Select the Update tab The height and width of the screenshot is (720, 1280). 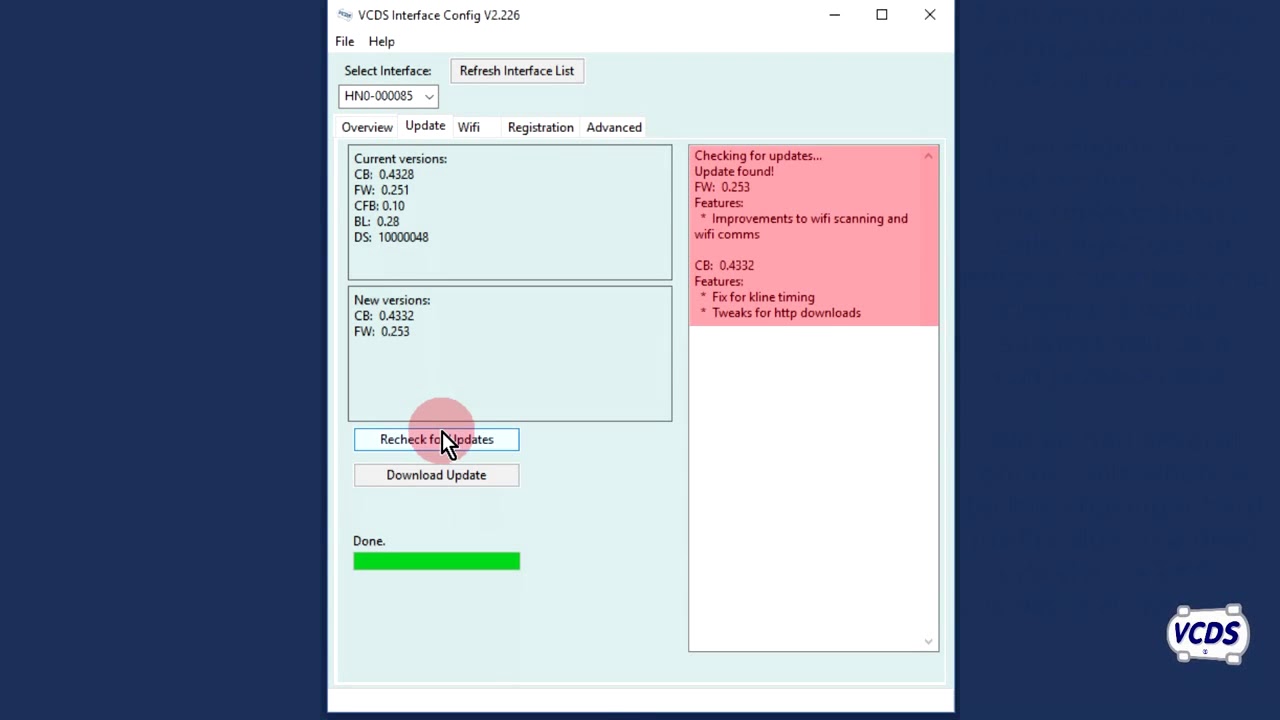click(425, 126)
